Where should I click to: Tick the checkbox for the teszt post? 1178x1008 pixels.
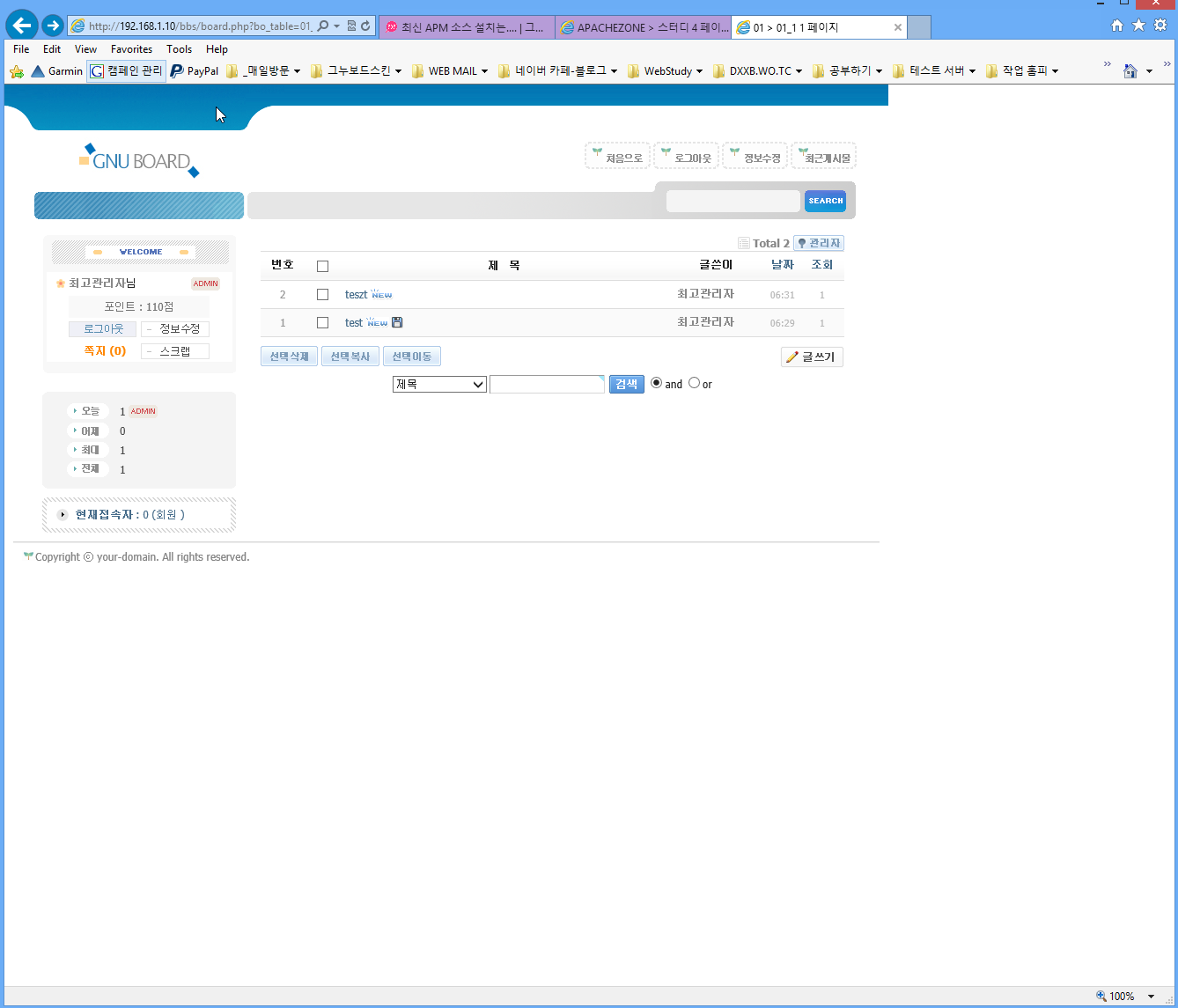click(x=322, y=294)
